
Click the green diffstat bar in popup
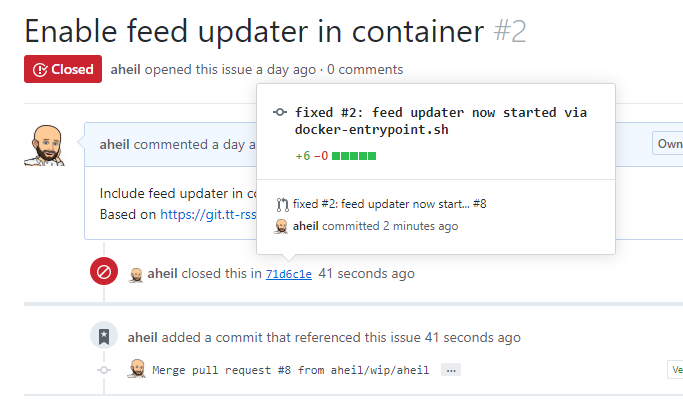354,156
